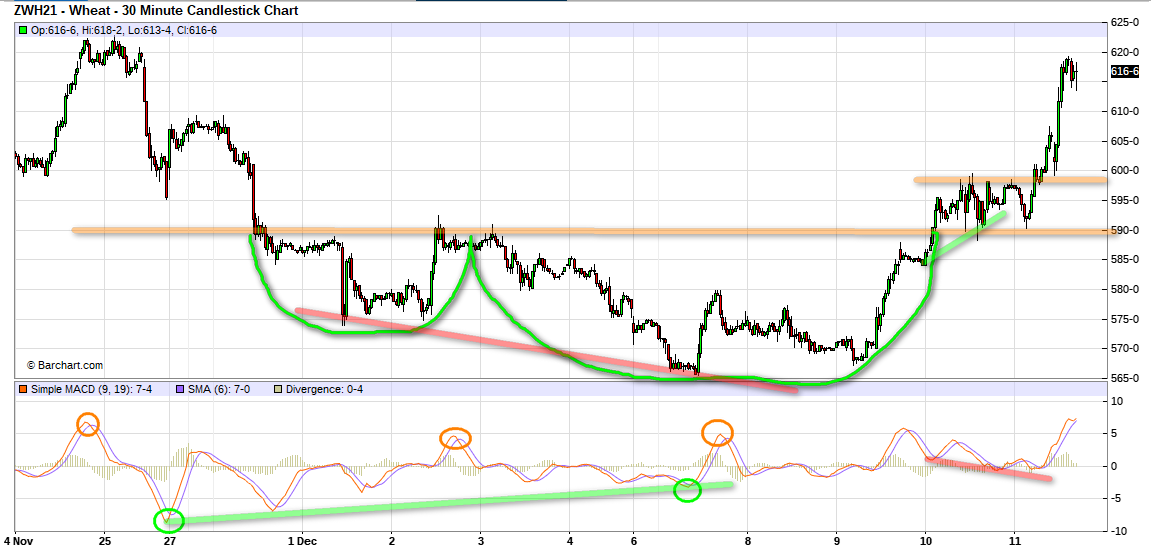This screenshot has height=549, width=1151.
Task: Click the small green circle right of the 6 date label
Action: 687,490
